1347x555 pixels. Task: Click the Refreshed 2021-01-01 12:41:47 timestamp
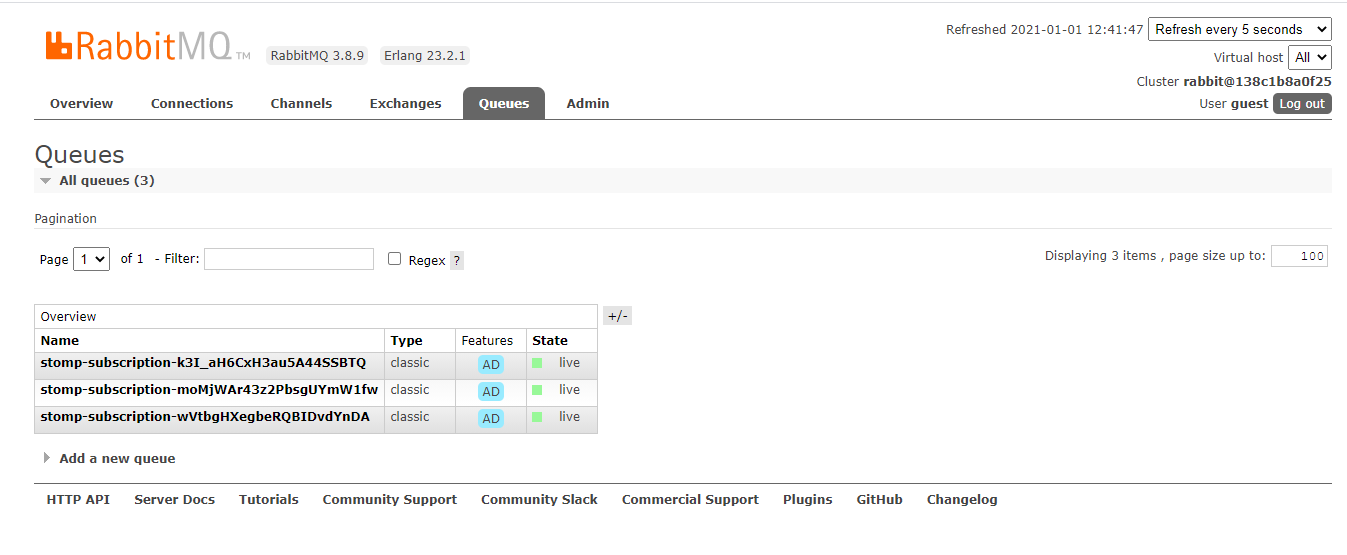point(1044,30)
